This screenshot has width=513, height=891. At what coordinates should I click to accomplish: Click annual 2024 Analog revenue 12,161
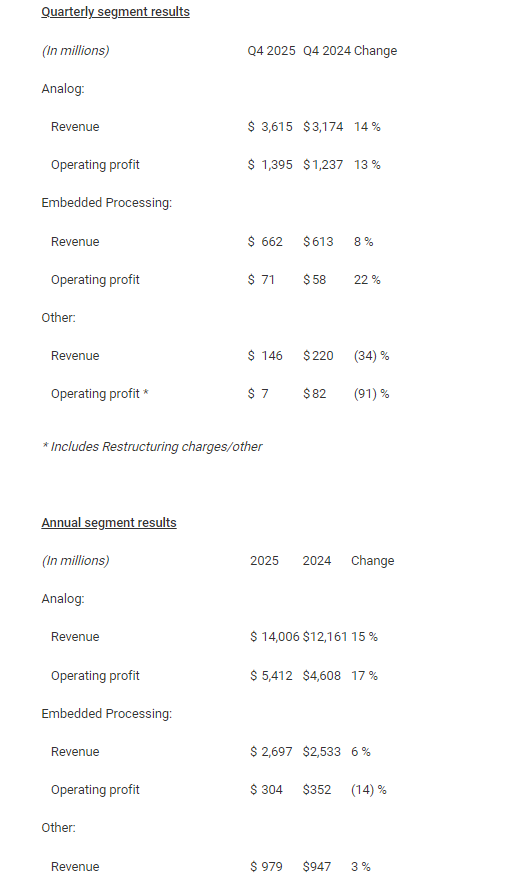click(325, 637)
